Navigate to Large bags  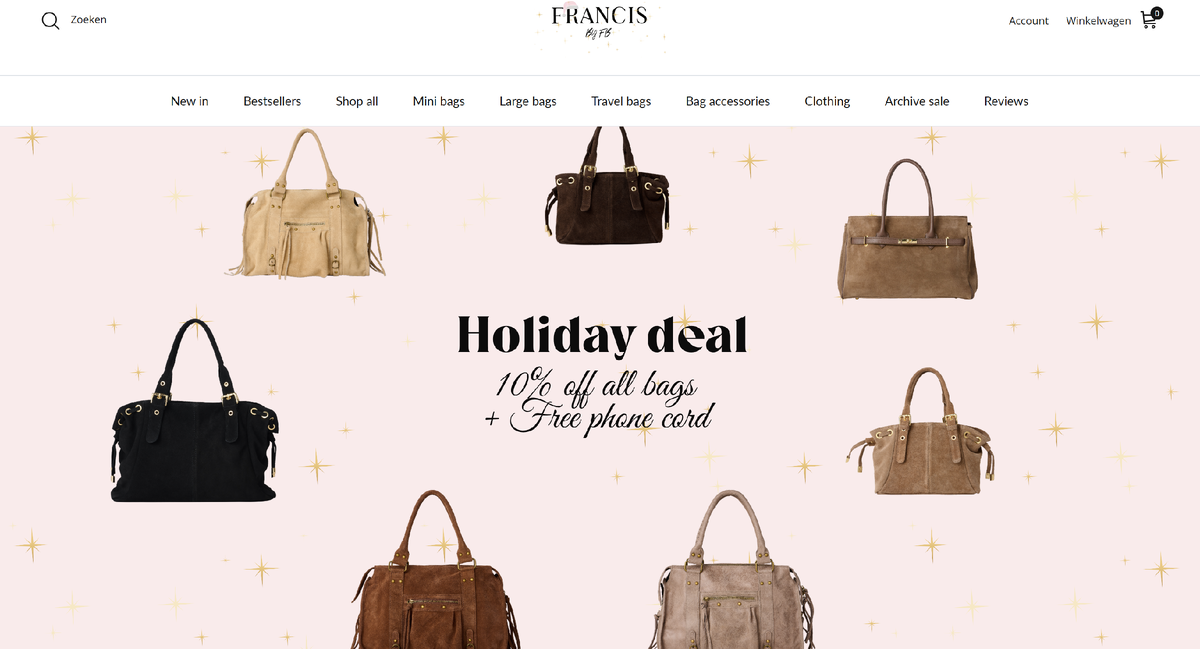tap(528, 101)
